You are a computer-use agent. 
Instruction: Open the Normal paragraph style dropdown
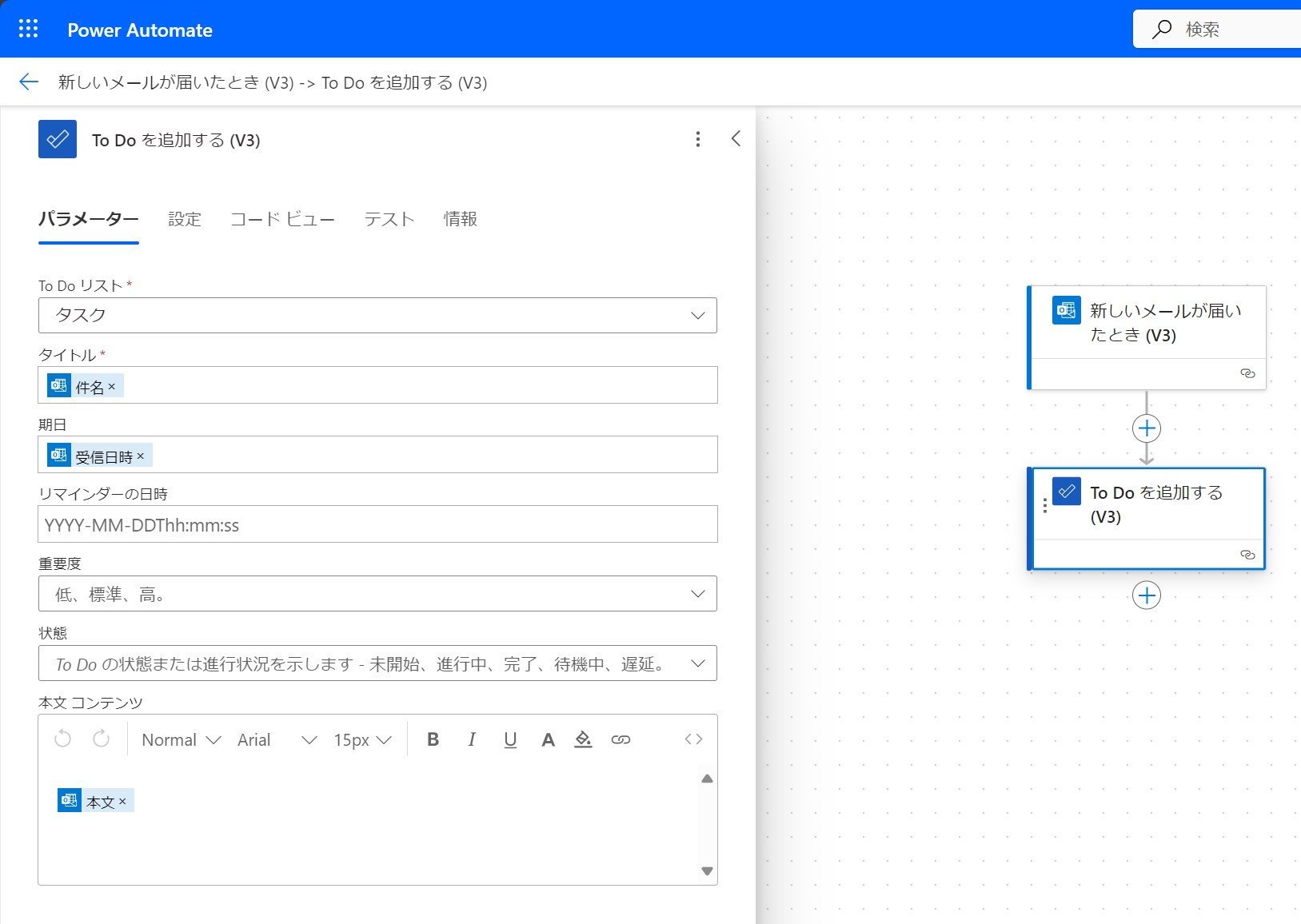pyautogui.click(x=181, y=740)
